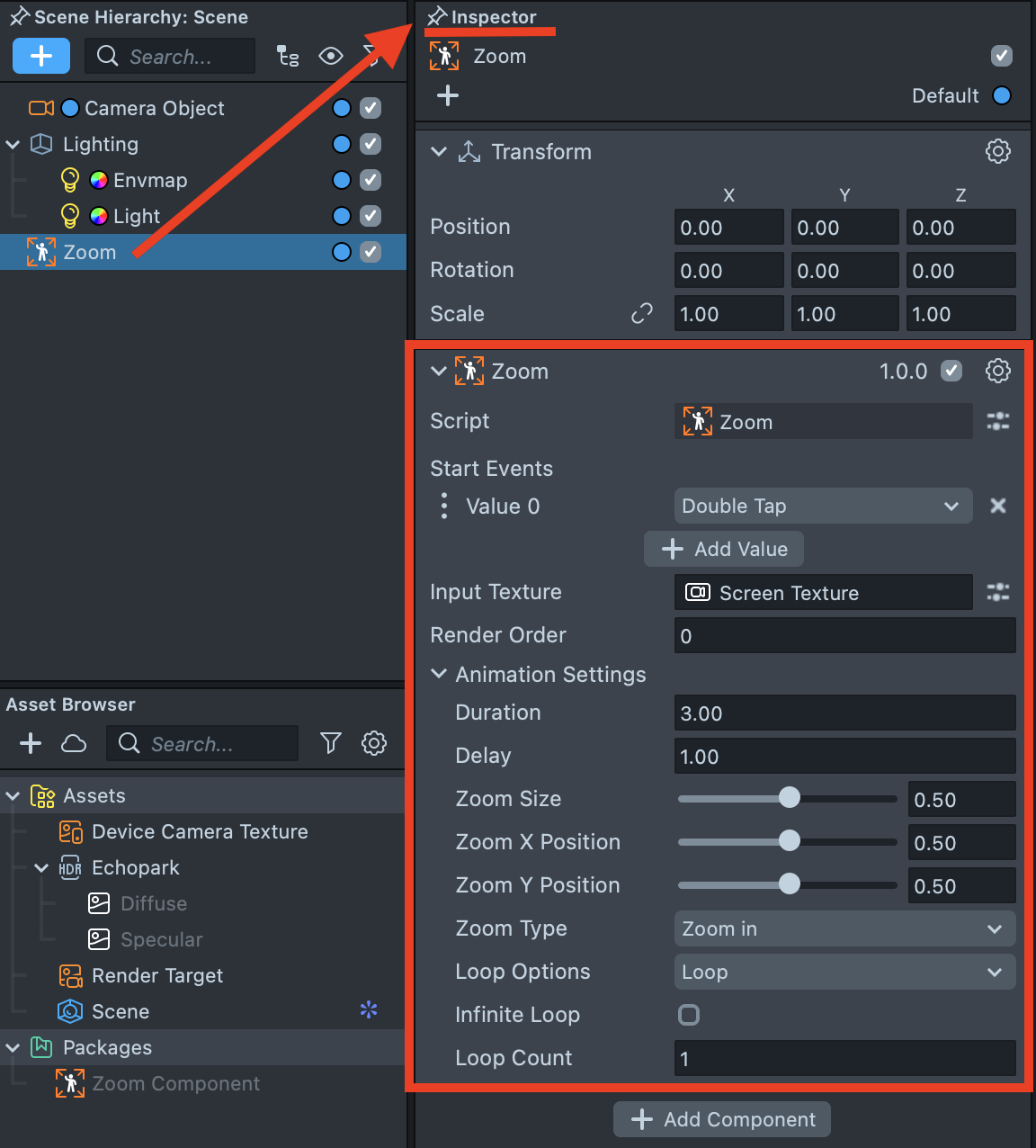Toggle hierarchy tree view icon
Screen dimensions: 1036x1148
[288, 56]
